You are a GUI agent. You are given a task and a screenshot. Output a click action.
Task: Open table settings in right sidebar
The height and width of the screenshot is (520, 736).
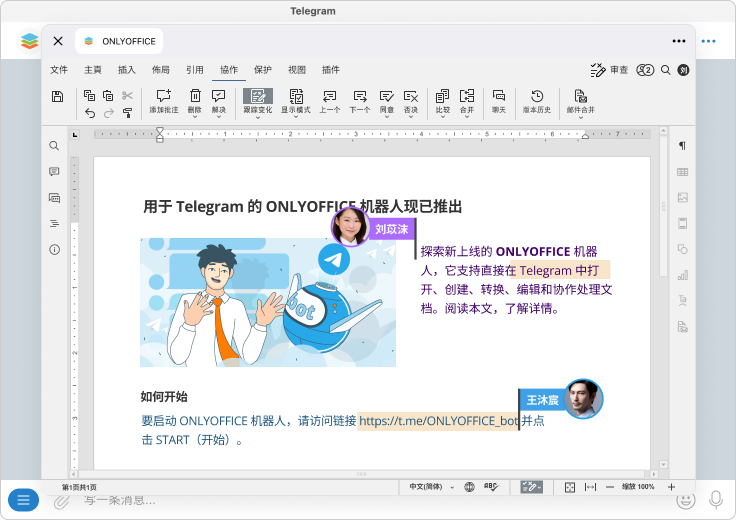click(x=682, y=172)
